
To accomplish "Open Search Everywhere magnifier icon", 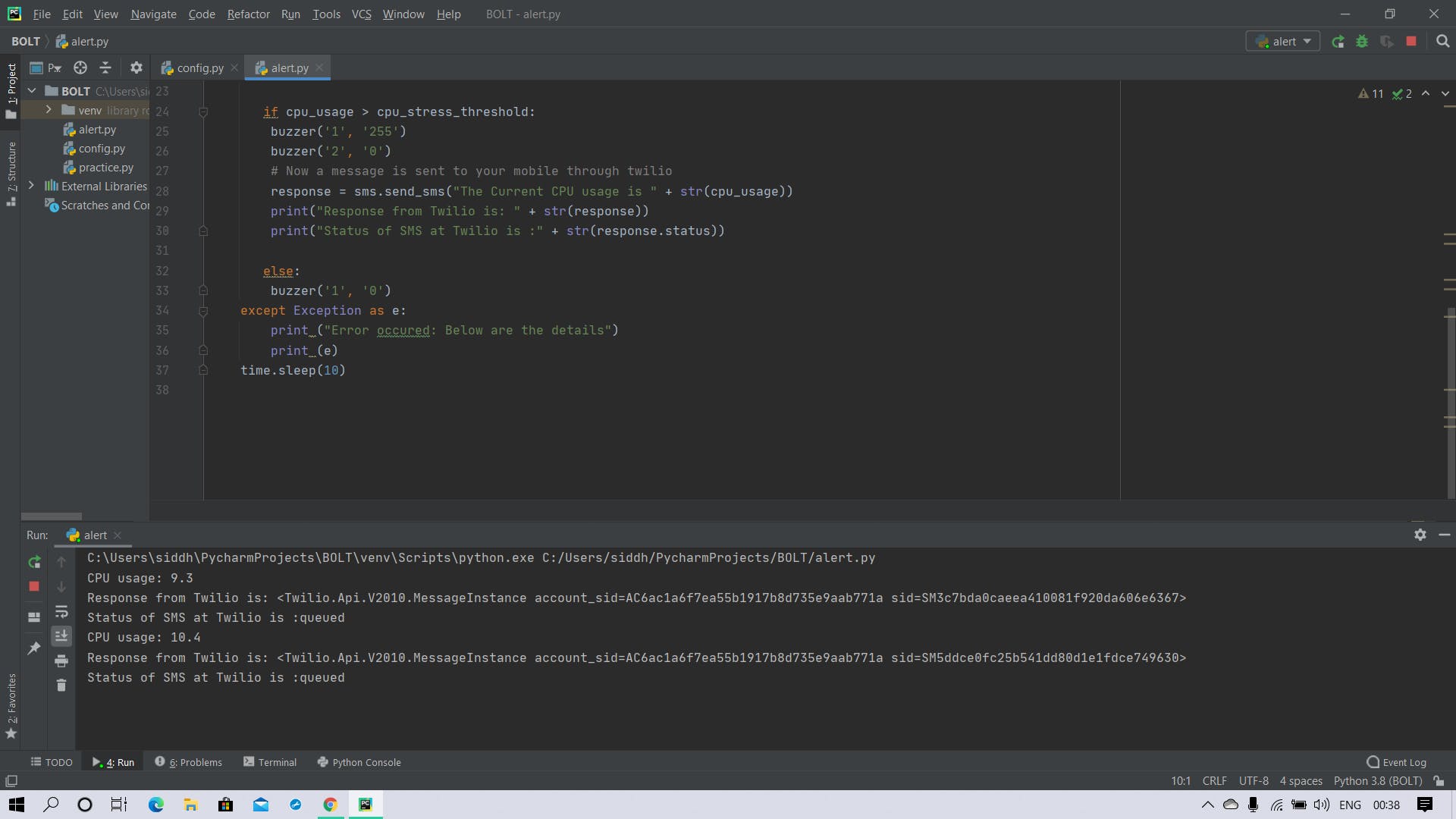I will (1442, 42).
